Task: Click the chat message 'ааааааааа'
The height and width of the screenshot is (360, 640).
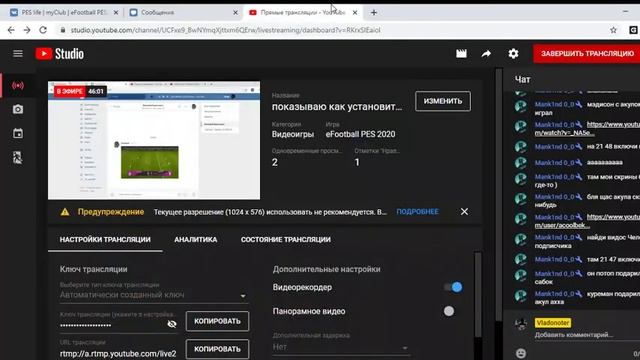Action: click(x=605, y=162)
